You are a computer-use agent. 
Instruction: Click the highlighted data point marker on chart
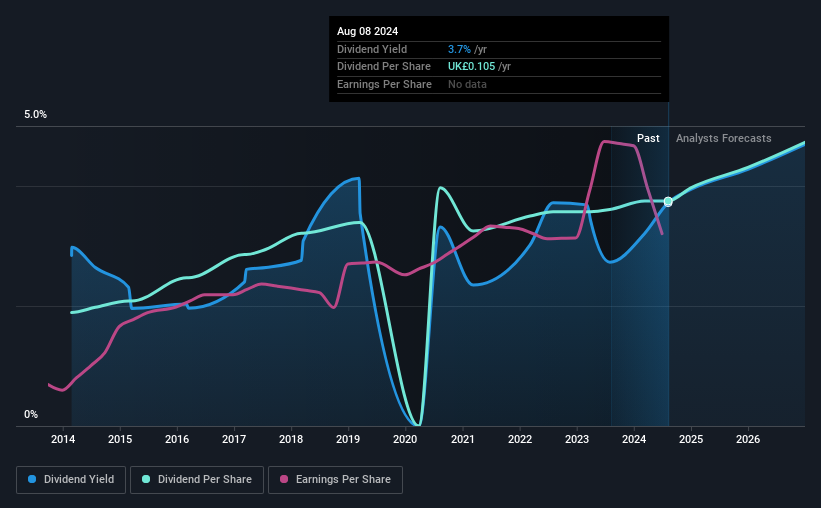coord(668,202)
